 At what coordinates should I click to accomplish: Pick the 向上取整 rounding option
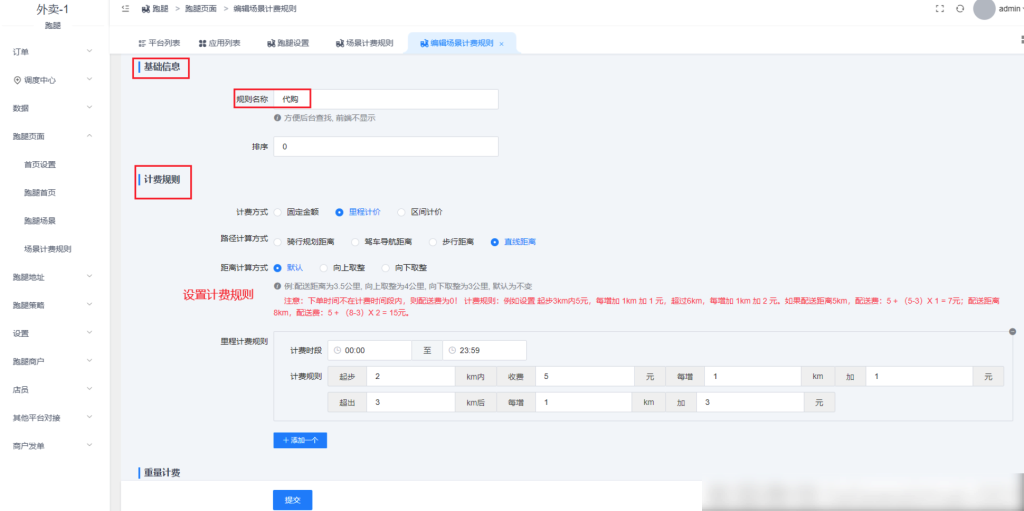324,268
